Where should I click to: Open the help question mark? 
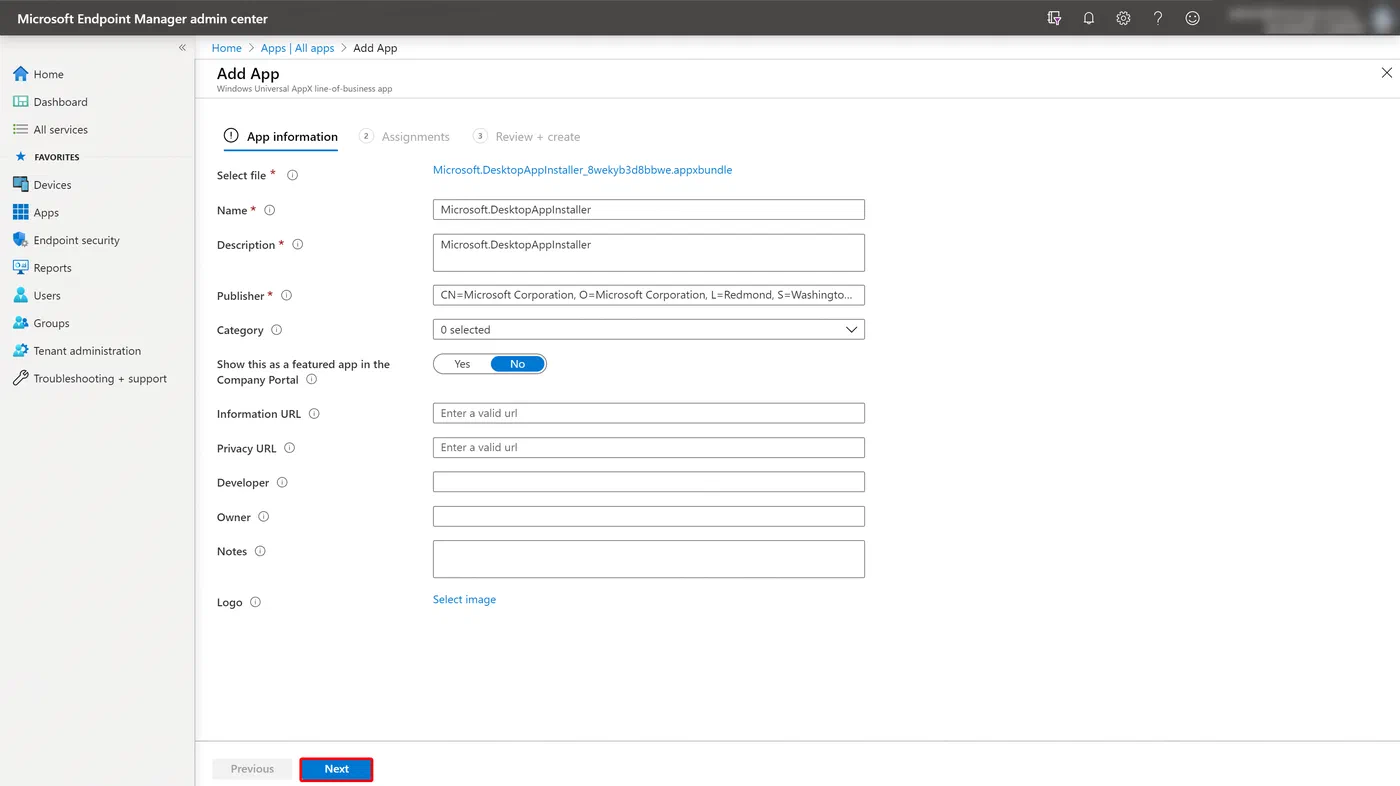pos(1158,18)
